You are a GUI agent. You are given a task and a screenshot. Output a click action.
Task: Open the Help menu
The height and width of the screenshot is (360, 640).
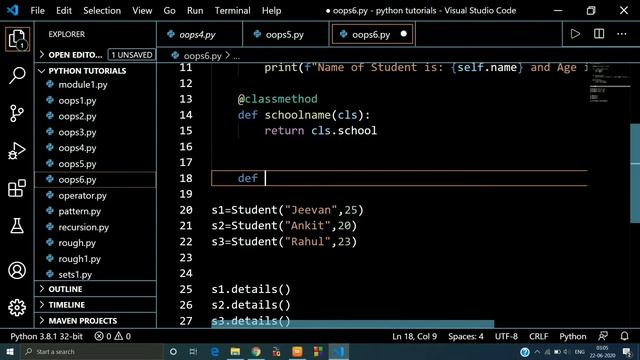(271, 11)
